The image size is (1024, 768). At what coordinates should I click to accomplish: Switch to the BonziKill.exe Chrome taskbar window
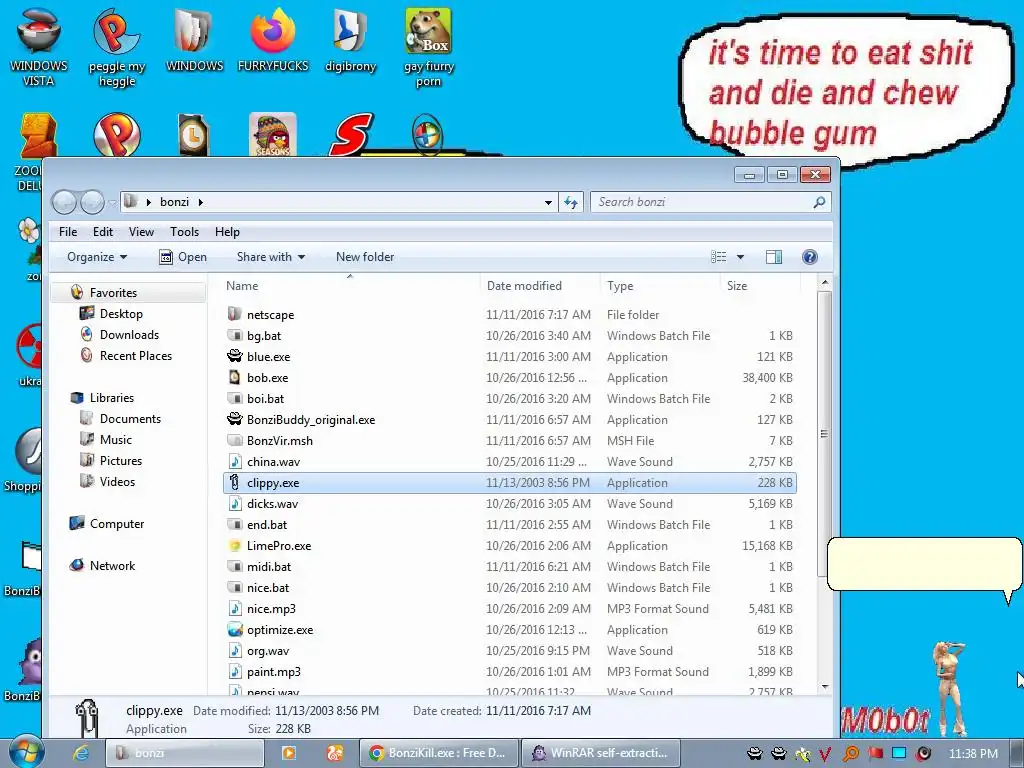(x=439, y=753)
